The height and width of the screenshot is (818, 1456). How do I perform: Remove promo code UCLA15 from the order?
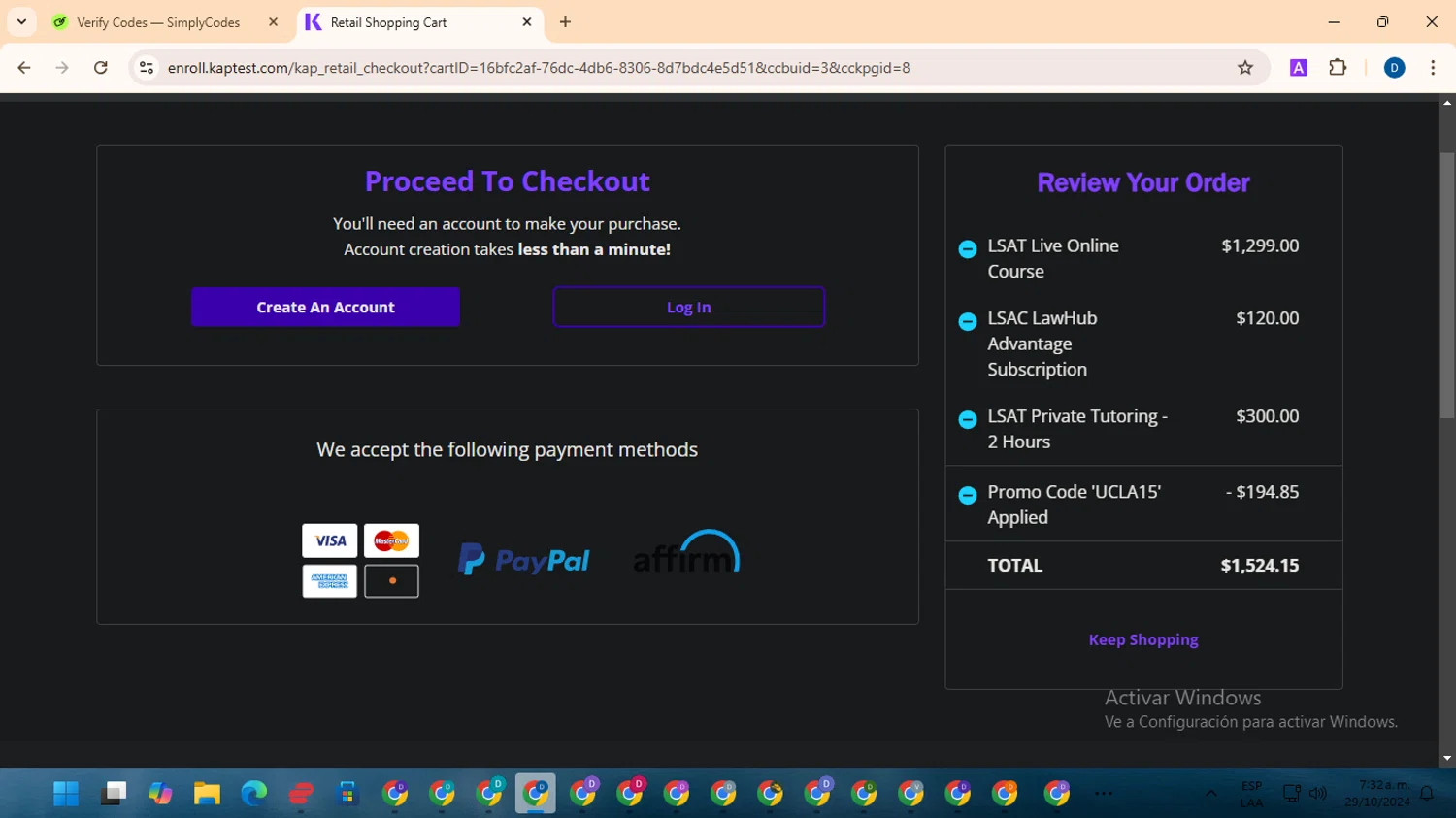point(967,495)
